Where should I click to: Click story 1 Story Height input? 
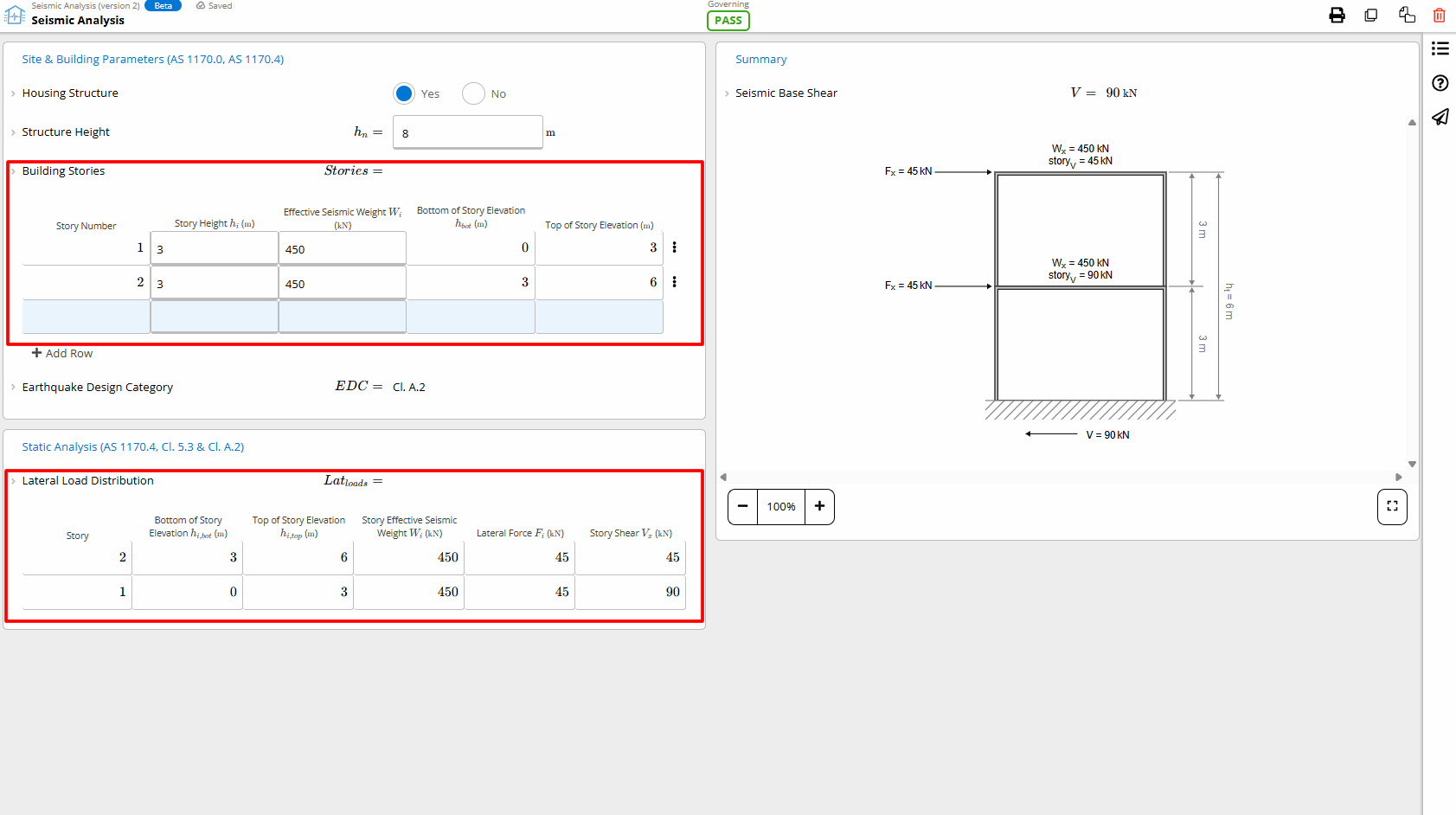(215, 248)
